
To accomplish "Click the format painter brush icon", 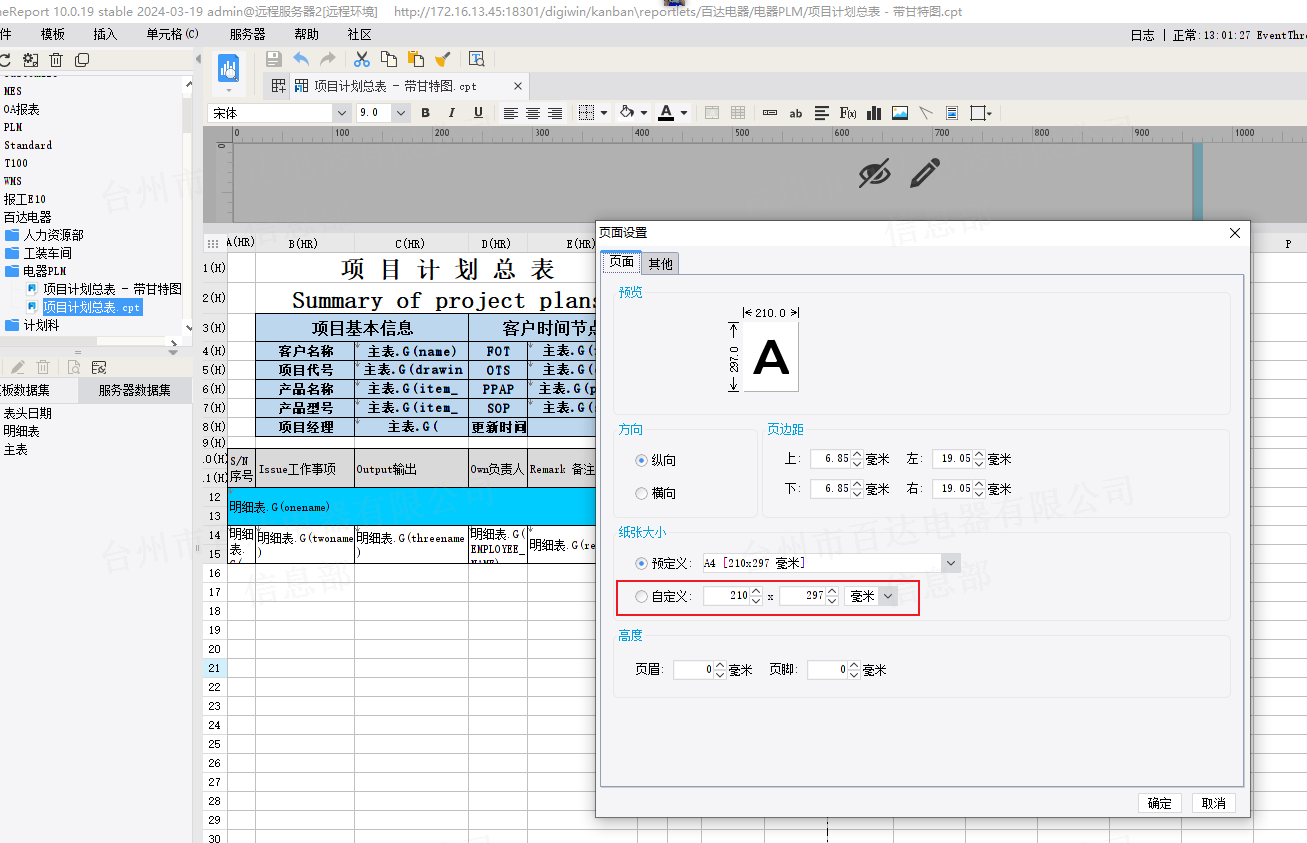I will pyautogui.click(x=443, y=59).
